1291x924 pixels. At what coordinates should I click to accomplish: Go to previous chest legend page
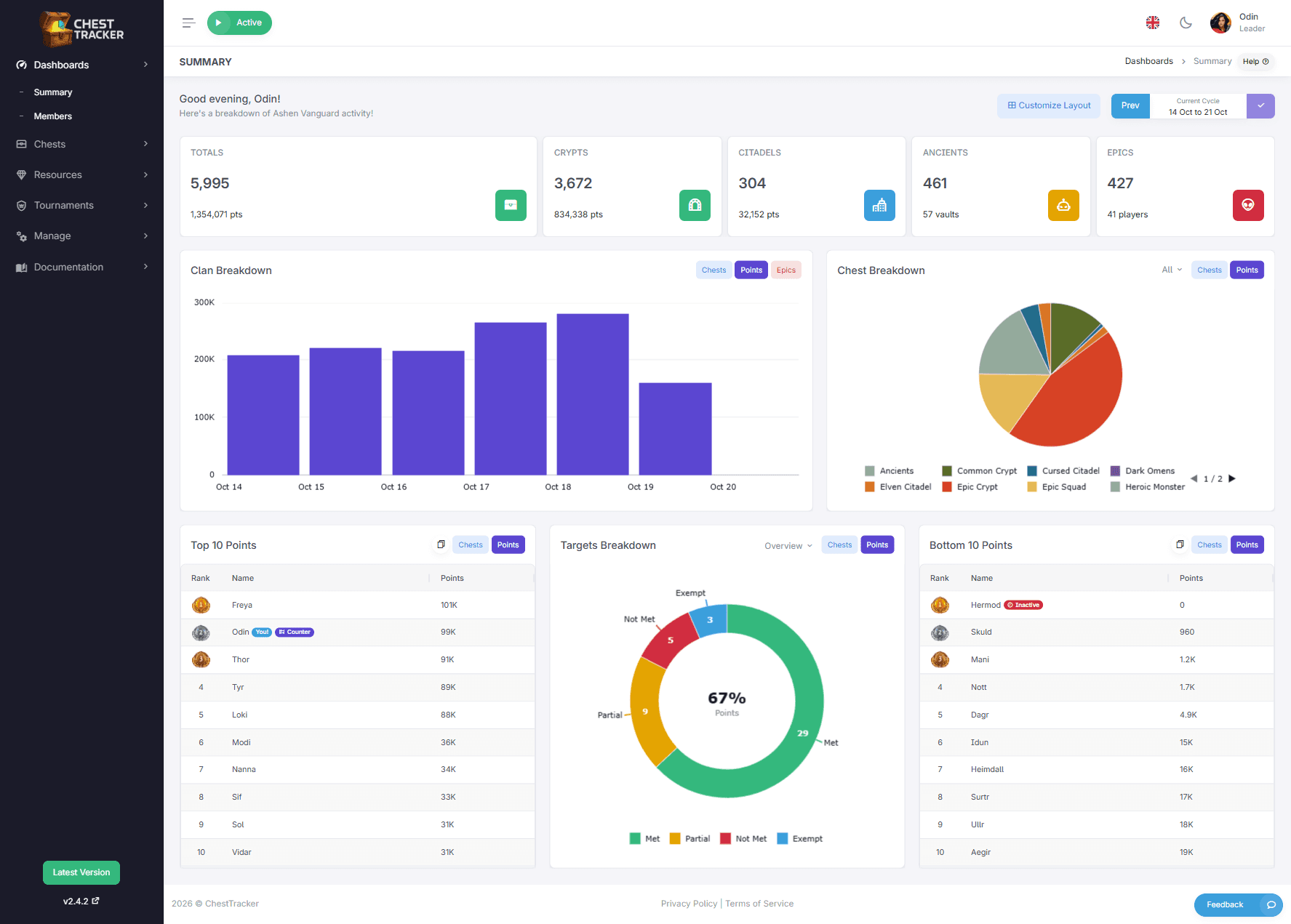[x=1194, y=478]
